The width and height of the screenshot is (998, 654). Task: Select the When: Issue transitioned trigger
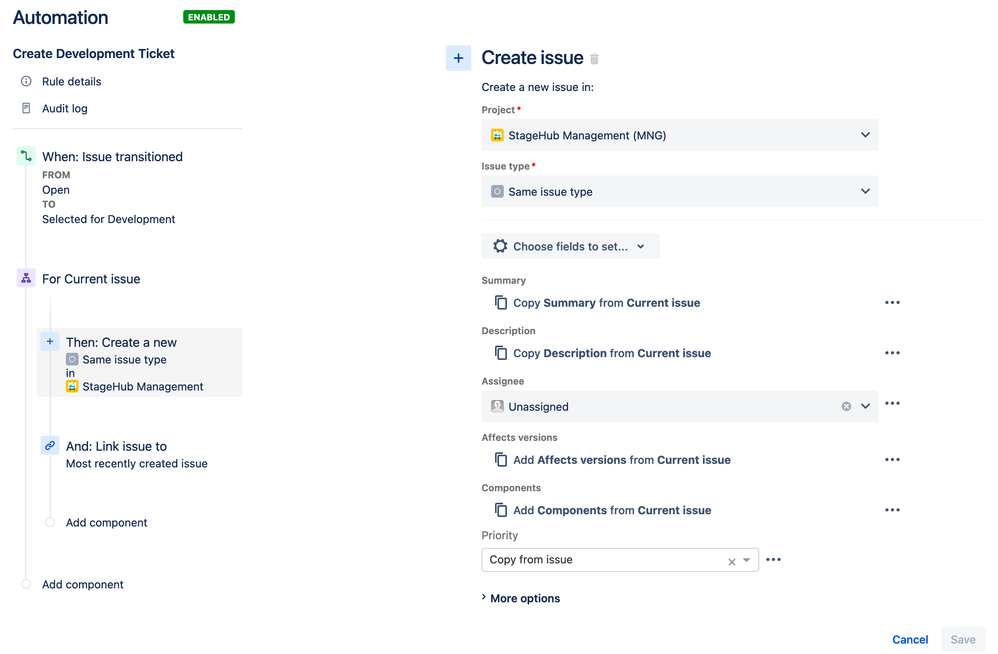pyautogui.click(x=112, y=157)
